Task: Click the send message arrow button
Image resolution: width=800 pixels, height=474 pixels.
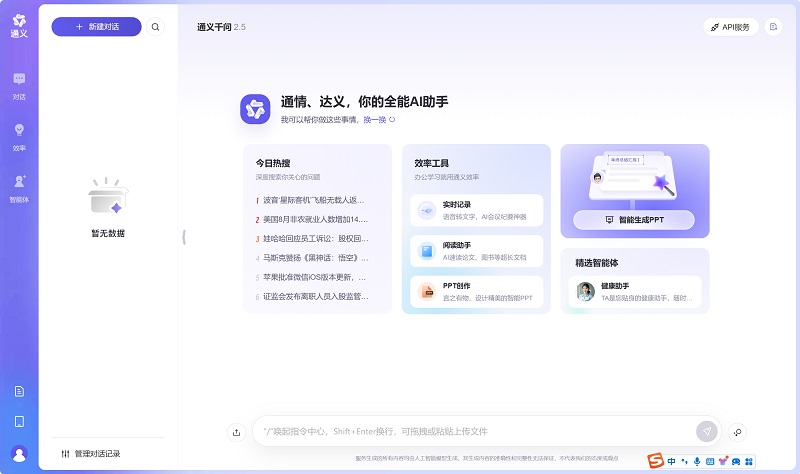Action: click(707, 431)
